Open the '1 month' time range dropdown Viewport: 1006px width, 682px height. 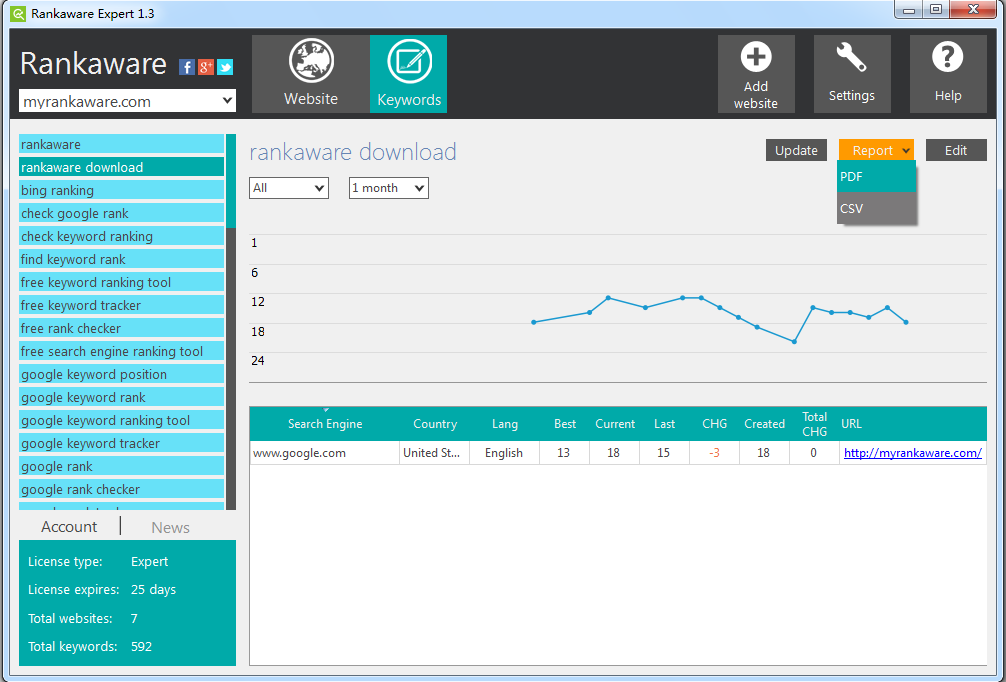pyautogui.click(x=389, y=188)
